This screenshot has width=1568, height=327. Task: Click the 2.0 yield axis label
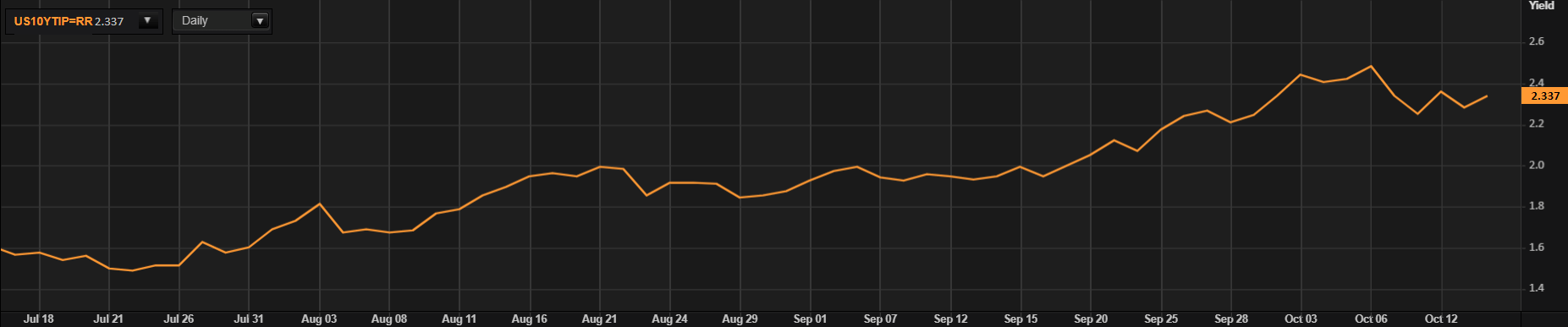point(1537,165)
